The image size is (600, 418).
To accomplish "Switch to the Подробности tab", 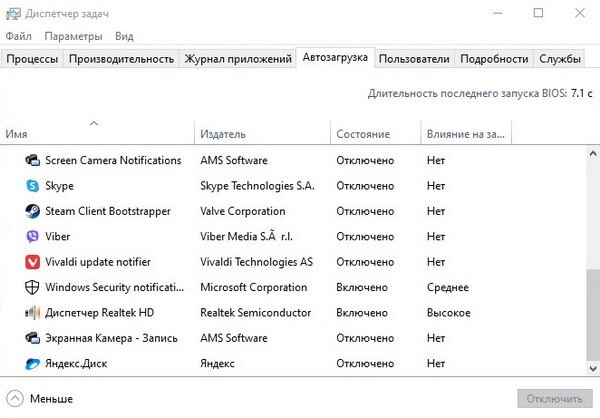I will click(x=494, y=59).
